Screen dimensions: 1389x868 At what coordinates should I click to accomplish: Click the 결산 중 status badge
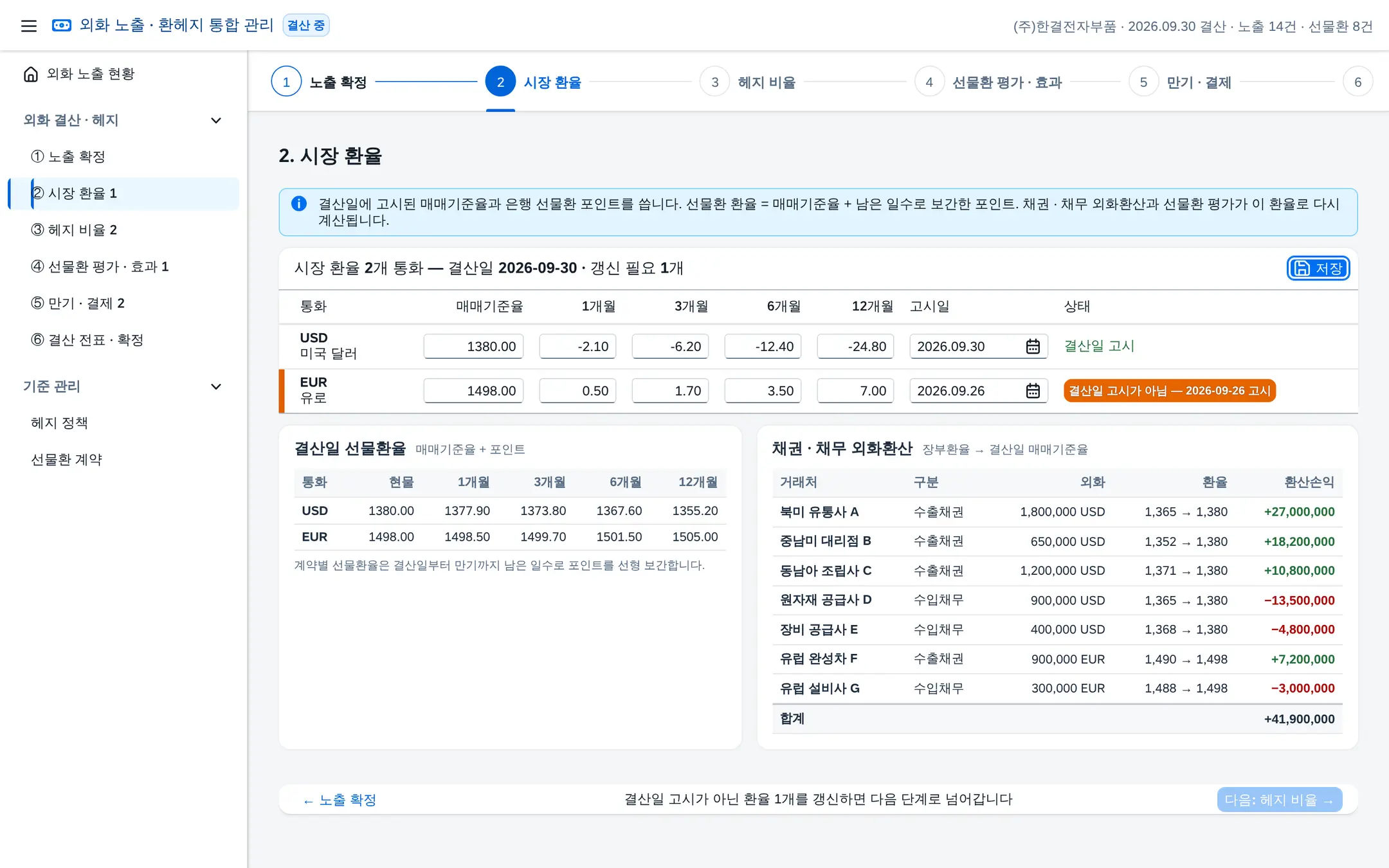click(x=306, y=26)
